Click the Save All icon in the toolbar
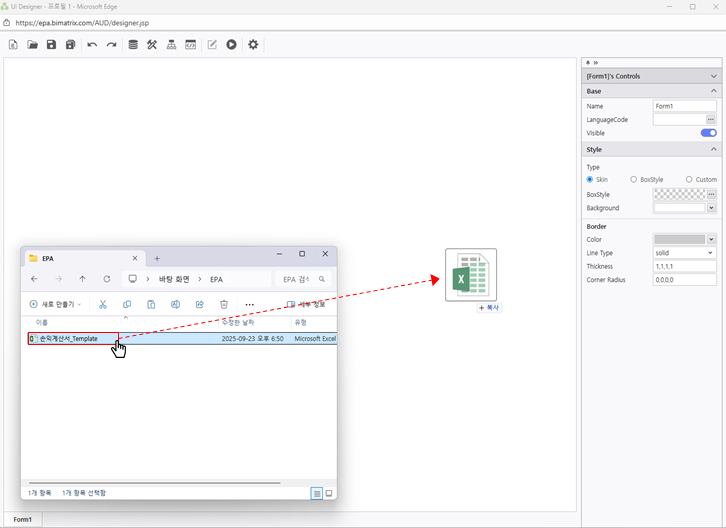This screenshot has width=726, height=528. point(70,45)
